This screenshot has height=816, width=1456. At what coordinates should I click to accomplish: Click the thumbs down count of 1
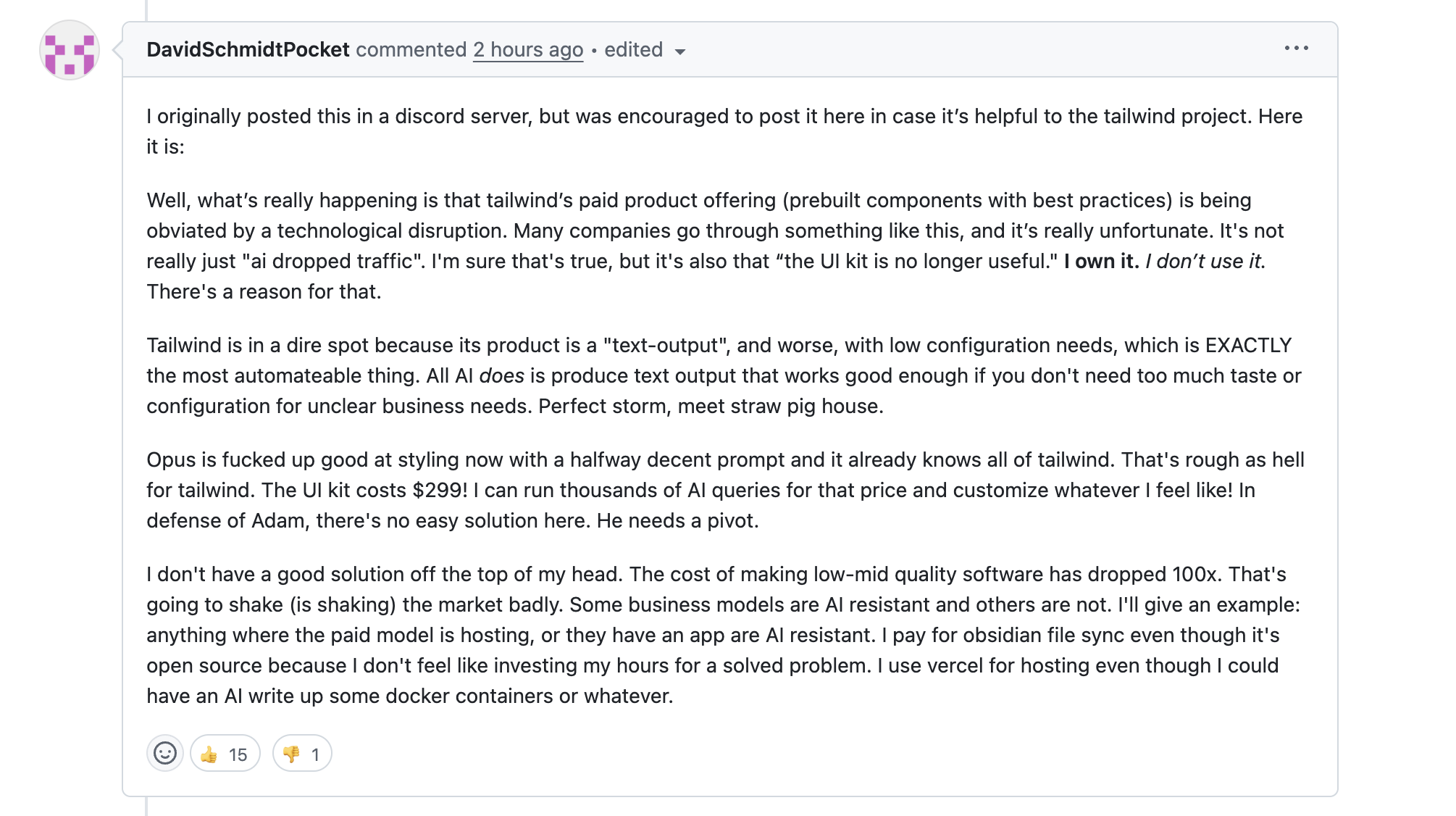coord(315,754)
